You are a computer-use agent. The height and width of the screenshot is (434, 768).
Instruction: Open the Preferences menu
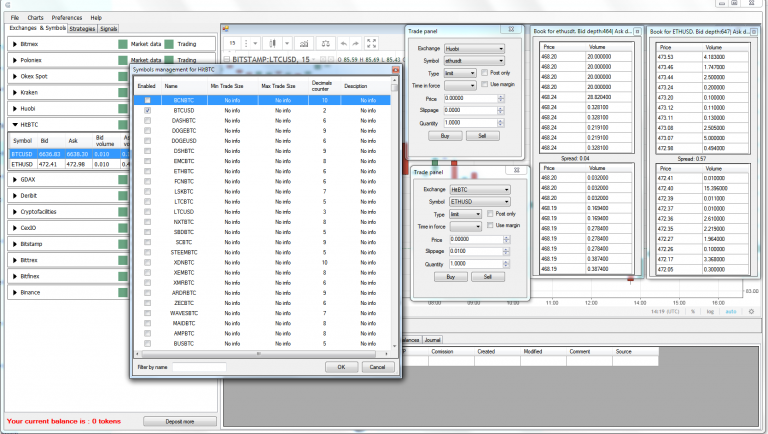pyautogui.click(x=67, y=18)
